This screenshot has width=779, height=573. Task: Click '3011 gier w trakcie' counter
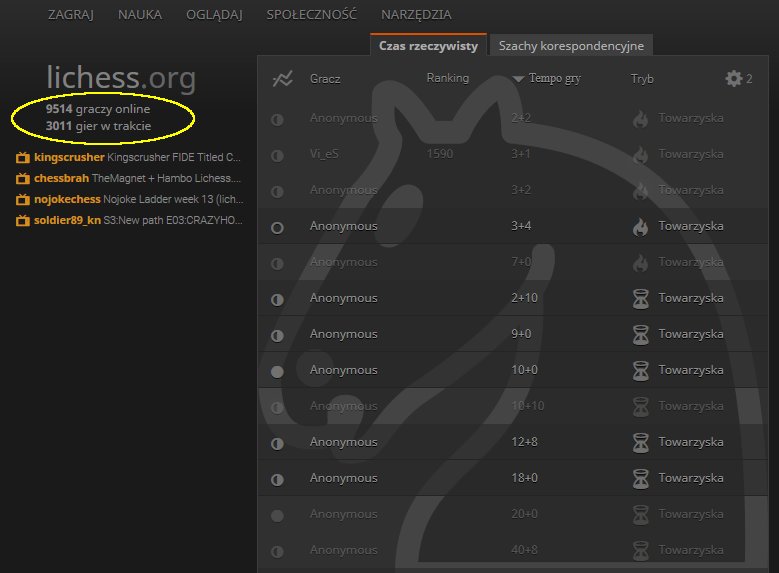point(98,126)
